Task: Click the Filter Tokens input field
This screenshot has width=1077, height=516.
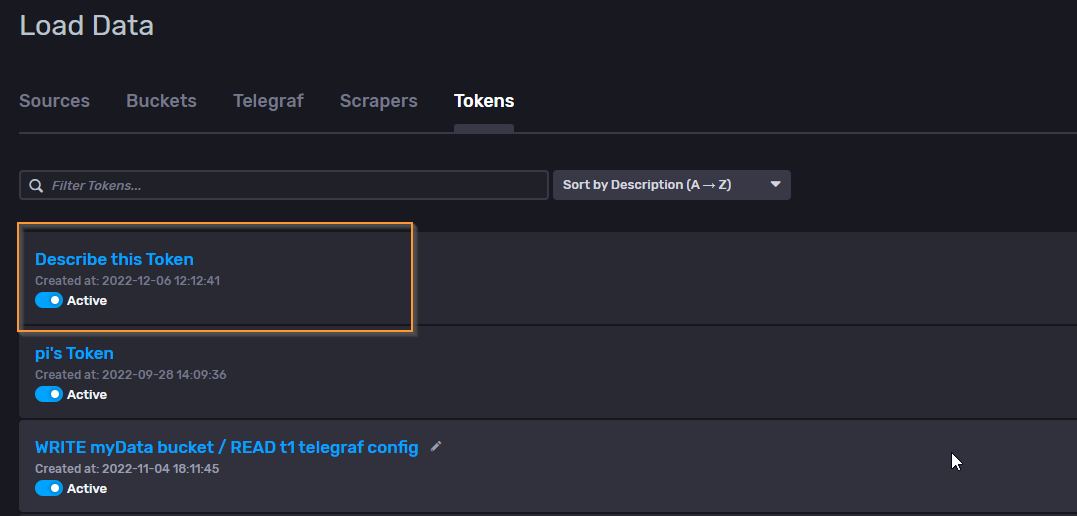Action: pyautogui.click(x=284, y=186)
